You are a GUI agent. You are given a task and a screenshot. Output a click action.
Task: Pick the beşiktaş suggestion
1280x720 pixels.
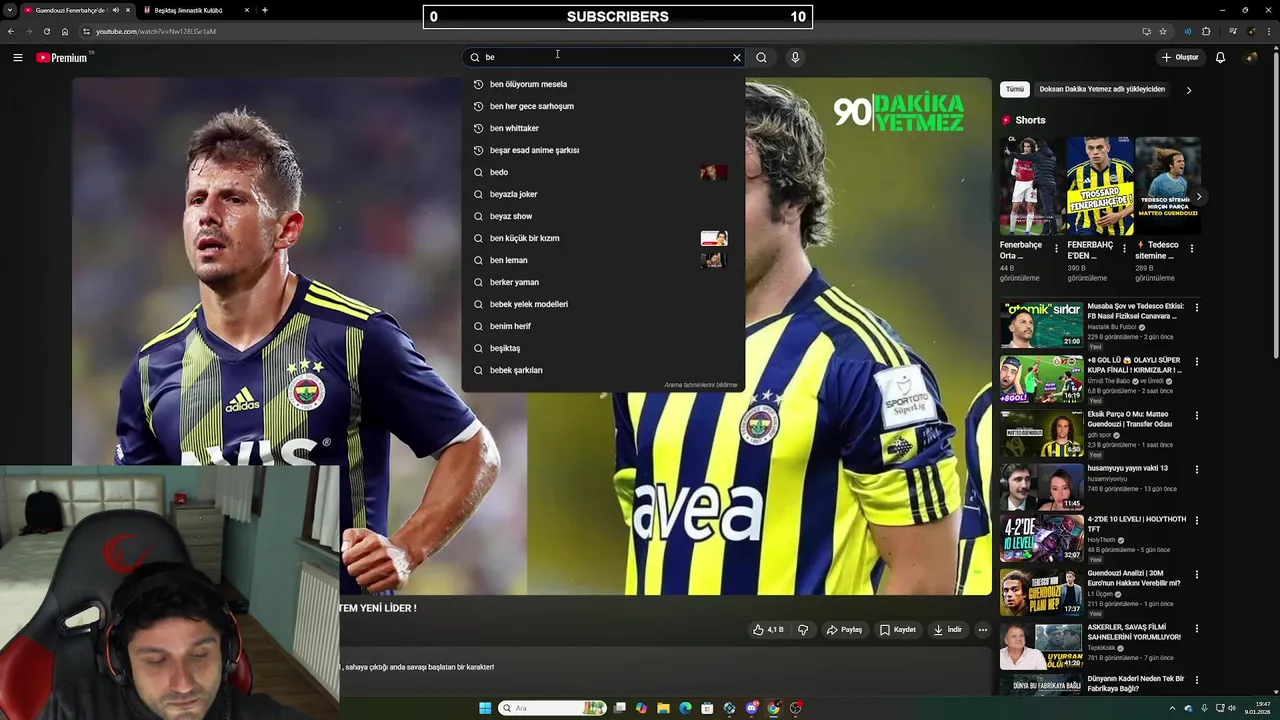click(603, 348)
